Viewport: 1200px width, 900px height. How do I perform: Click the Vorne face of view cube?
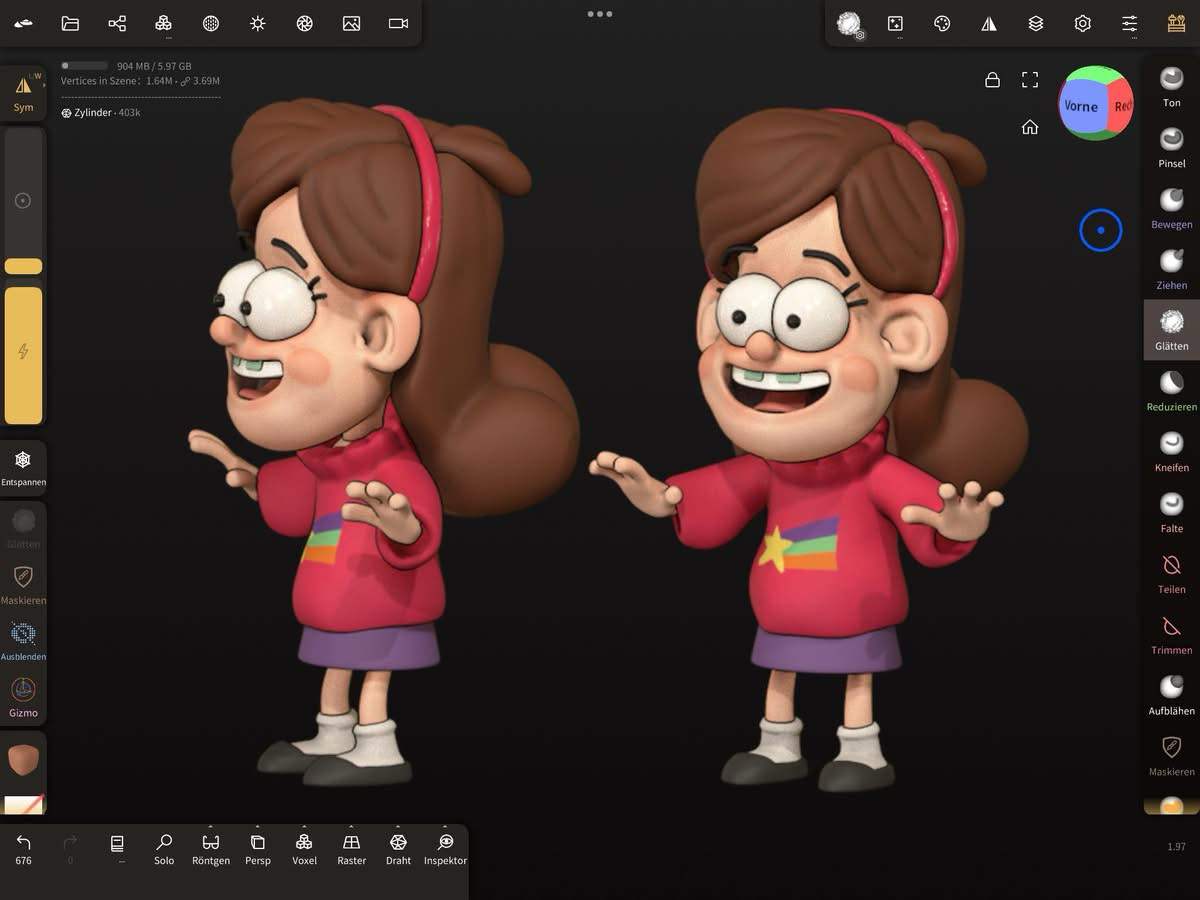[x=1081, y=106]
